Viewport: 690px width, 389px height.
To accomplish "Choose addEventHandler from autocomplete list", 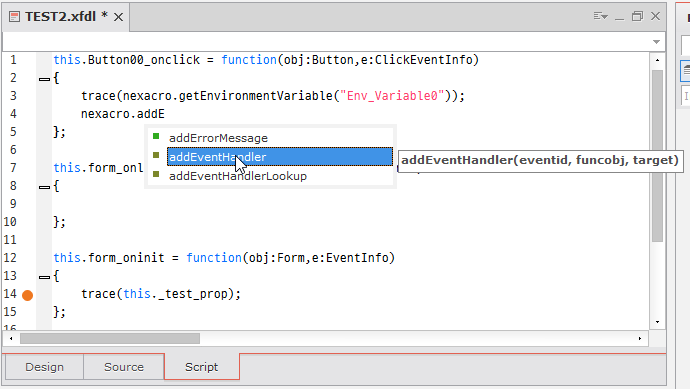I will (x=280, y=157).
